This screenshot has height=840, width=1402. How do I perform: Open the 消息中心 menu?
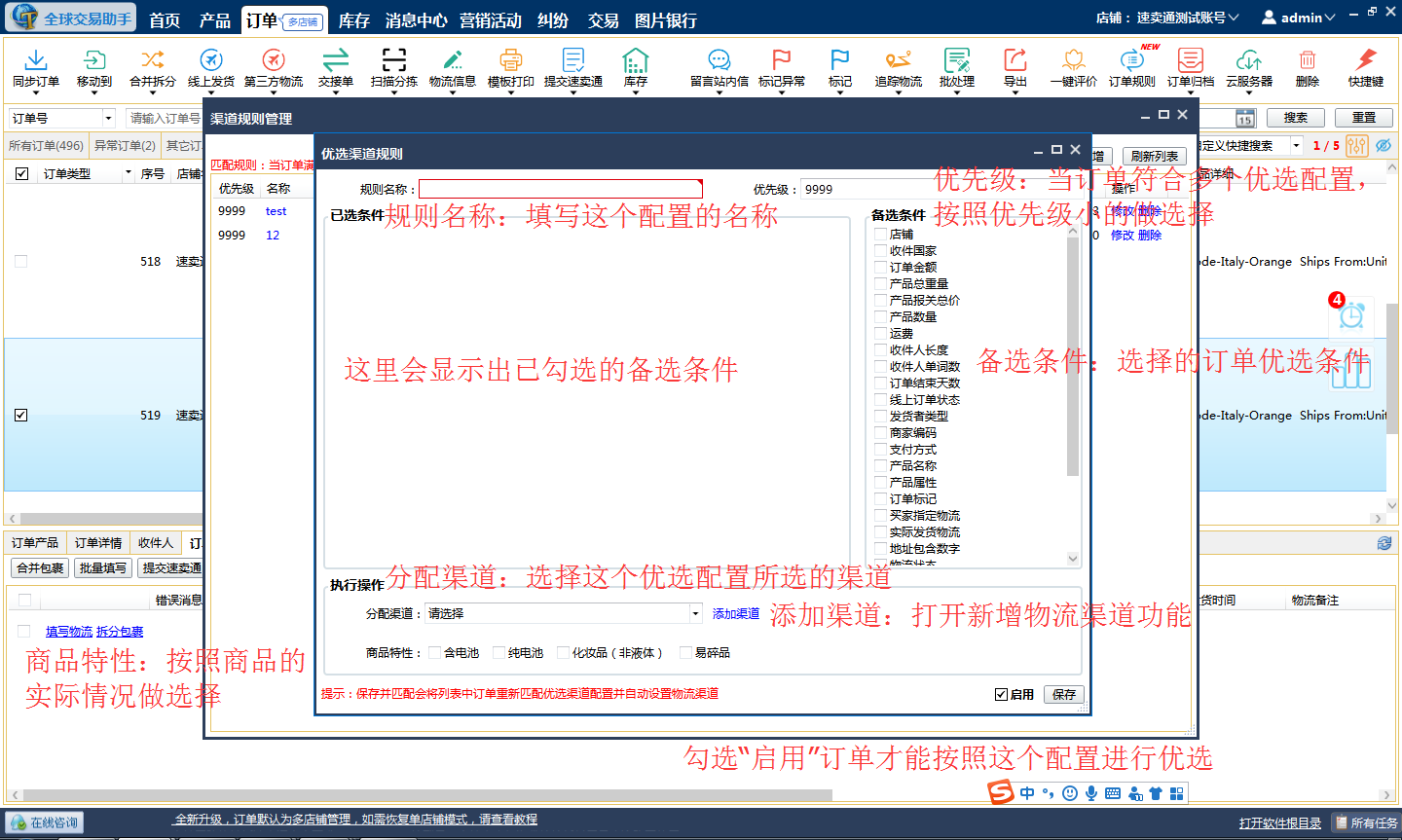click(x=416, y=20)
